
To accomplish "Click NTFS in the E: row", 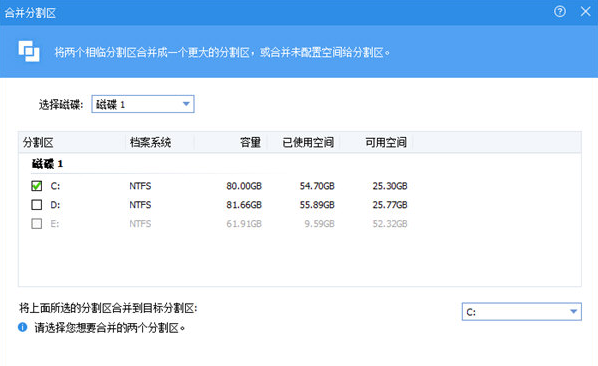I will (140, 223).
